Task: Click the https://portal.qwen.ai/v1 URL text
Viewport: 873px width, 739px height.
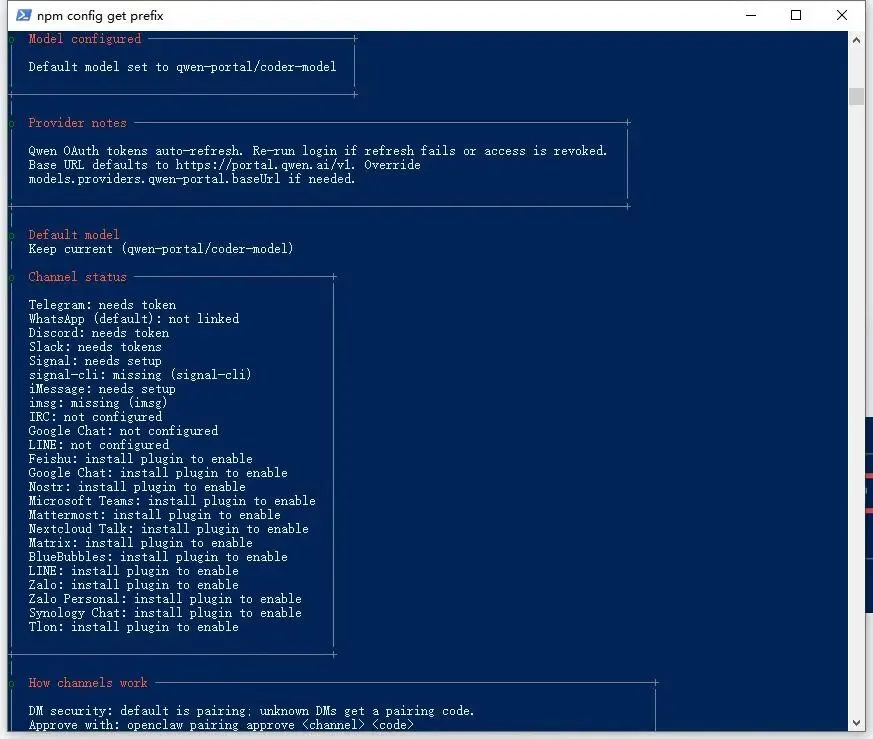Action: click(264, 165)
